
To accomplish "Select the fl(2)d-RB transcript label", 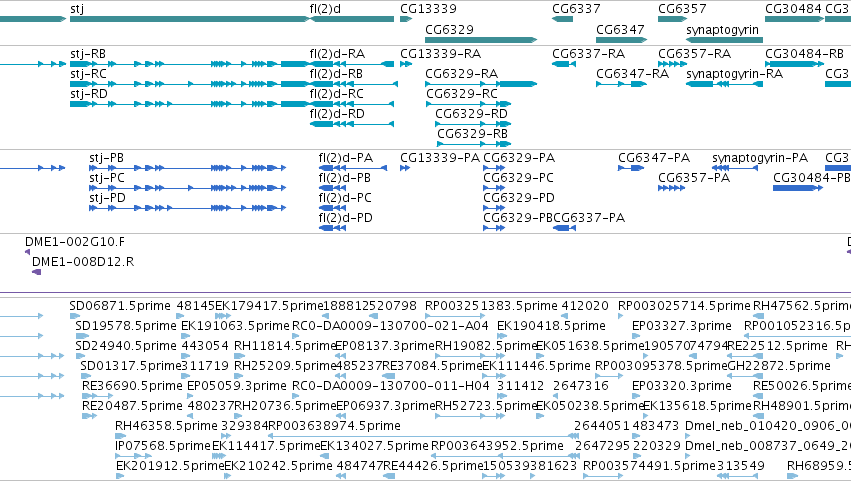I will pos(336,74).
